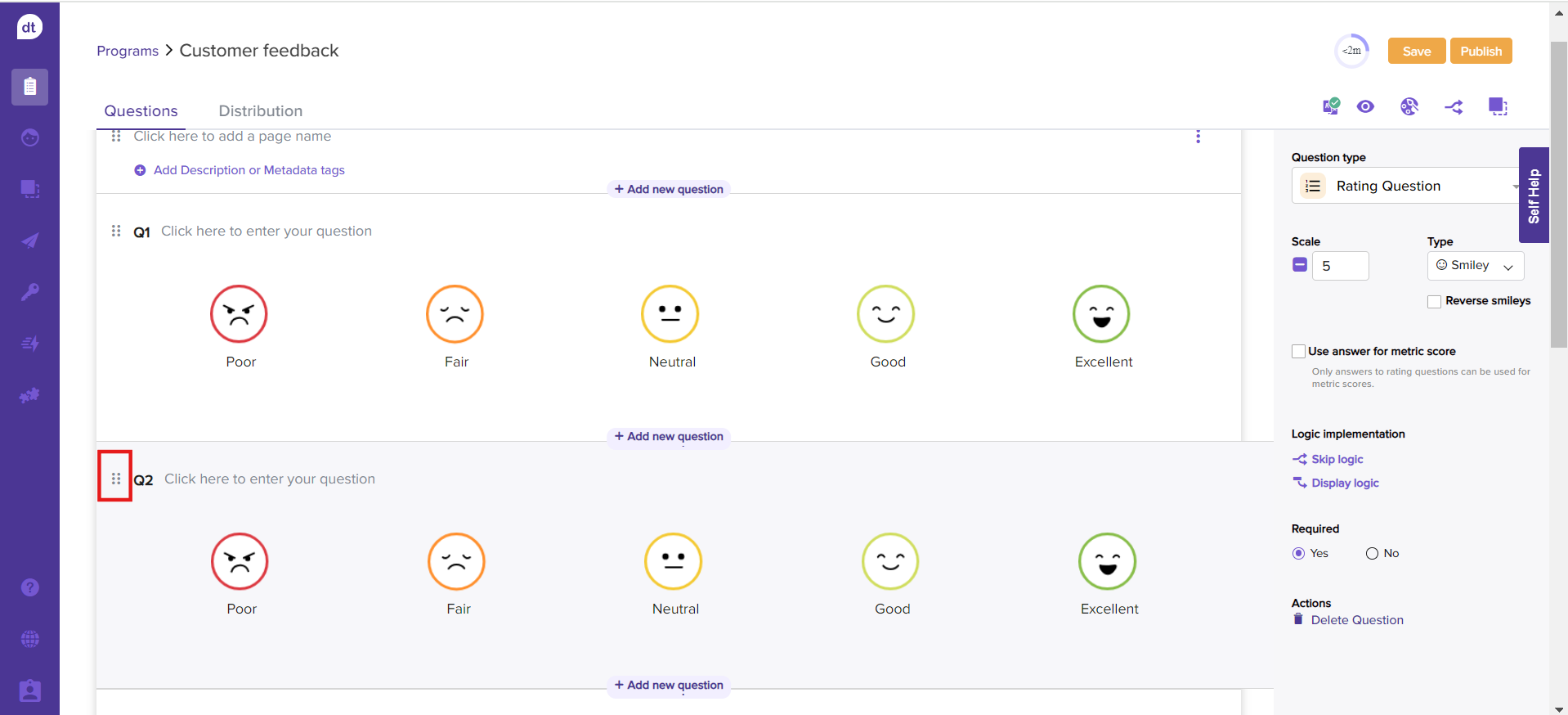Click the preview eye icon in toolbar
This screenshot has width=1568, height=715.
click(1365, 106)
